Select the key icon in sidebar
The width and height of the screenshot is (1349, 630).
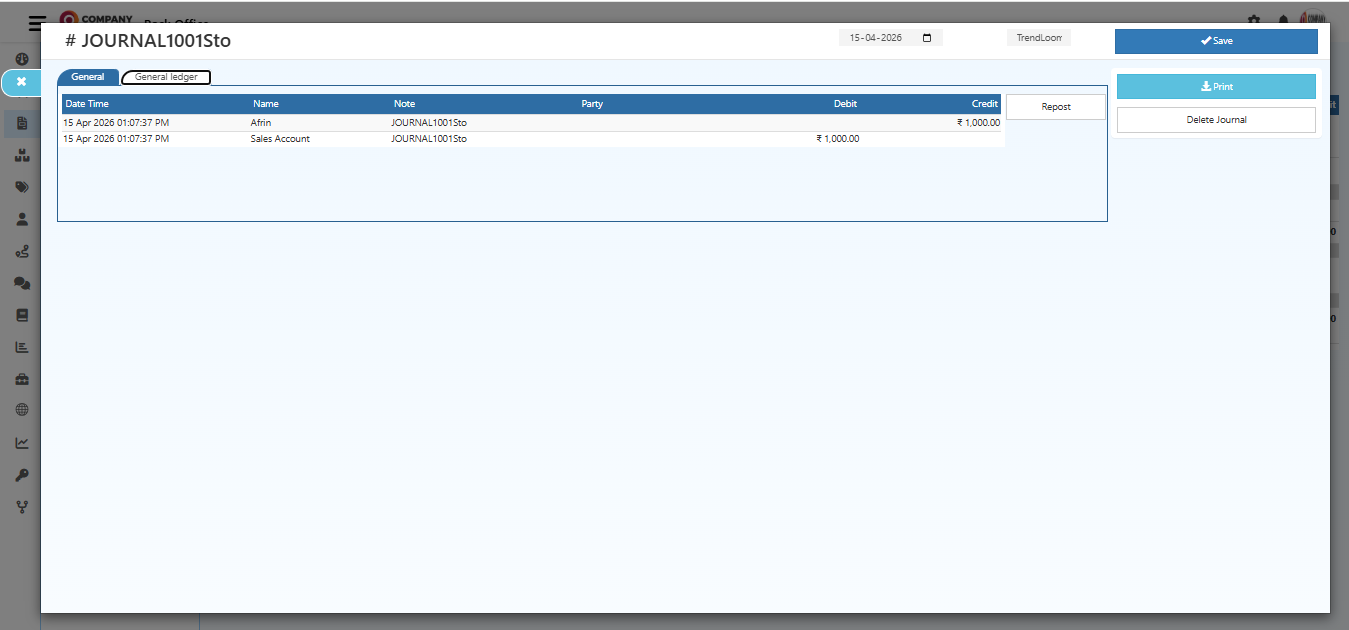(x=22, y=475)
